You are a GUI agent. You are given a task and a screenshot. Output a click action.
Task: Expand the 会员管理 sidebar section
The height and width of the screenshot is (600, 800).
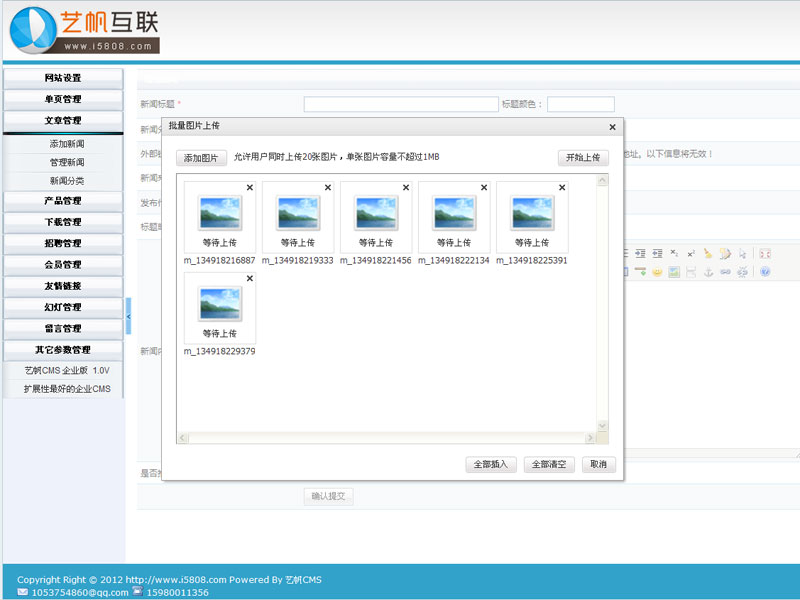[x=63, y=265]
